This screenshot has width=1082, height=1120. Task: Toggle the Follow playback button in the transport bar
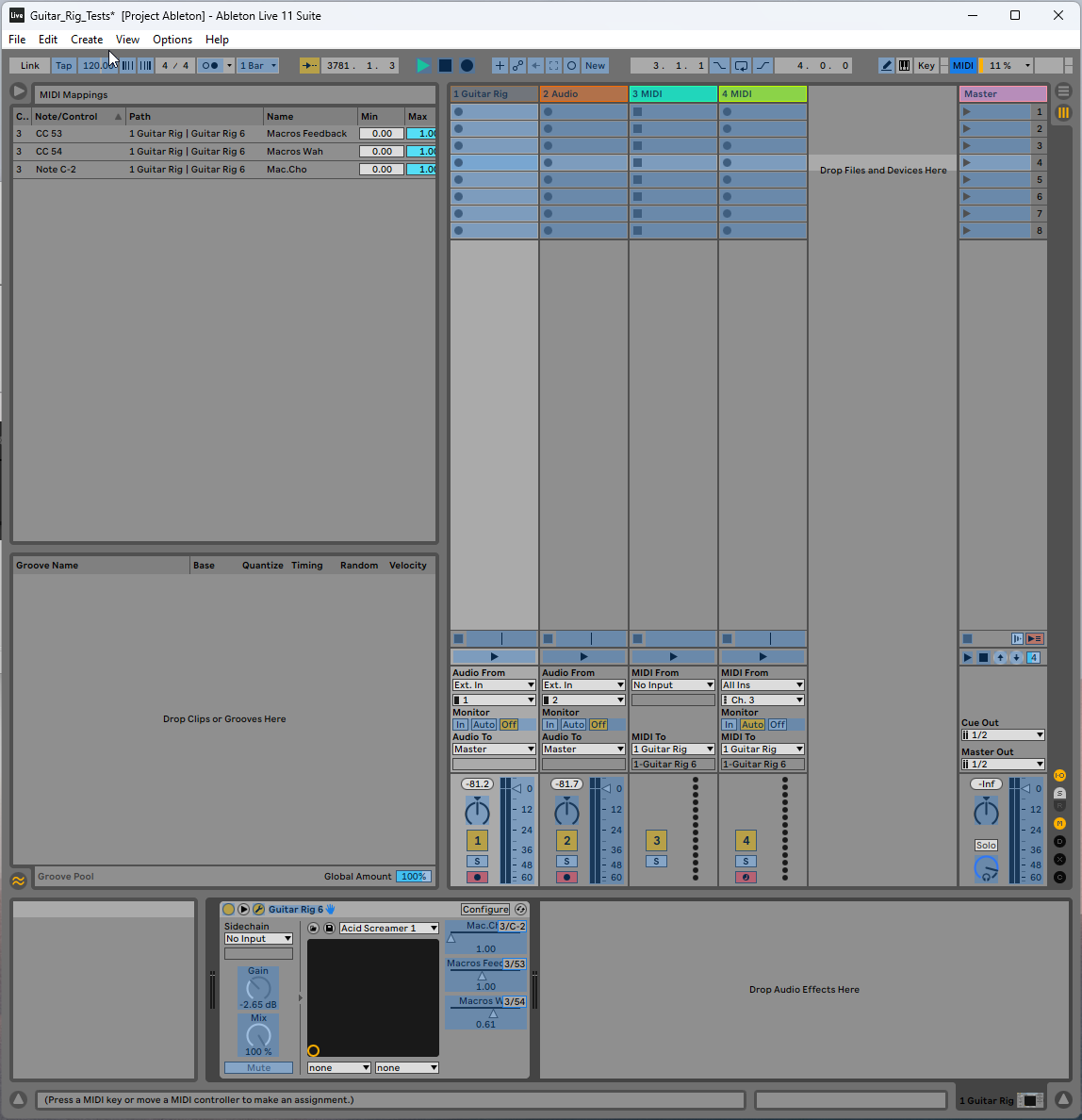(x=309, y=66)
